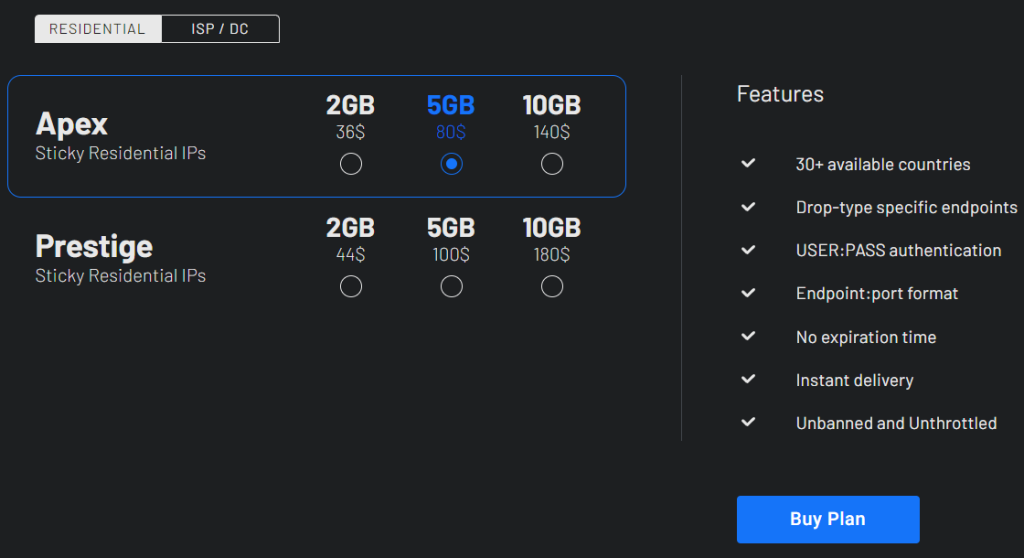Select Prestige 2GB radio button
1024x558 pixels.
click(x=351, y=287)
